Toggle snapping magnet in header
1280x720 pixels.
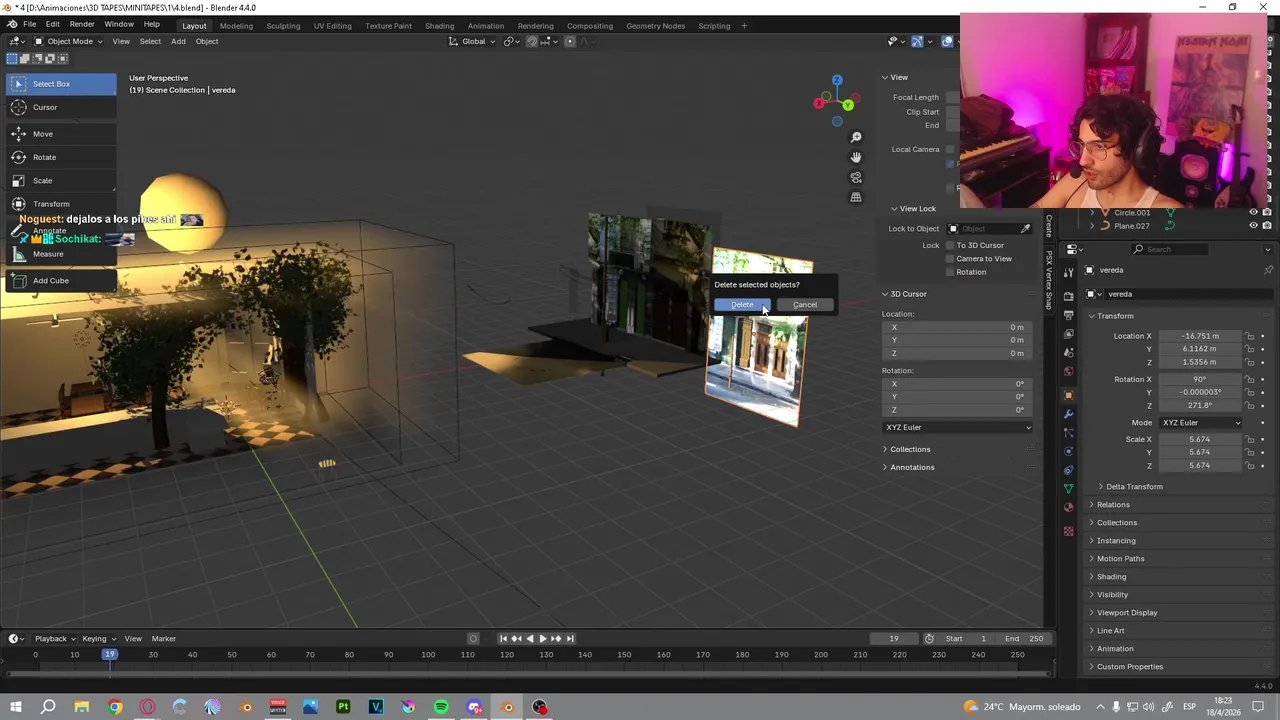coord(532,41)
